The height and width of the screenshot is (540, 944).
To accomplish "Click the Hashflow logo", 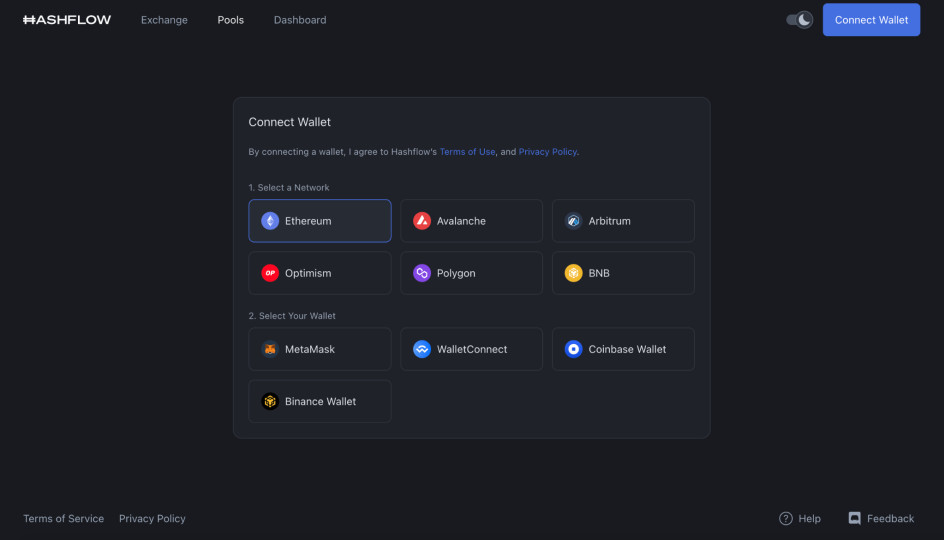I will [67, 20].
